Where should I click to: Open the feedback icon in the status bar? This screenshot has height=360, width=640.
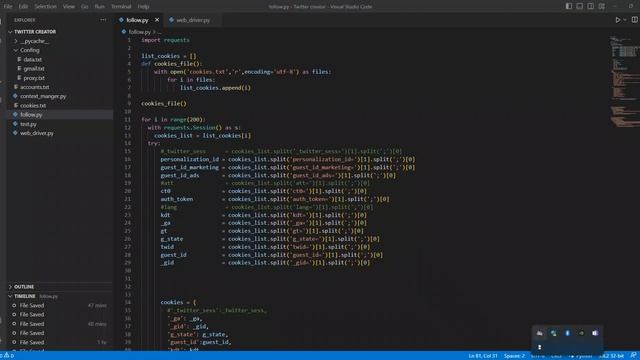click(x=633, y=356)
